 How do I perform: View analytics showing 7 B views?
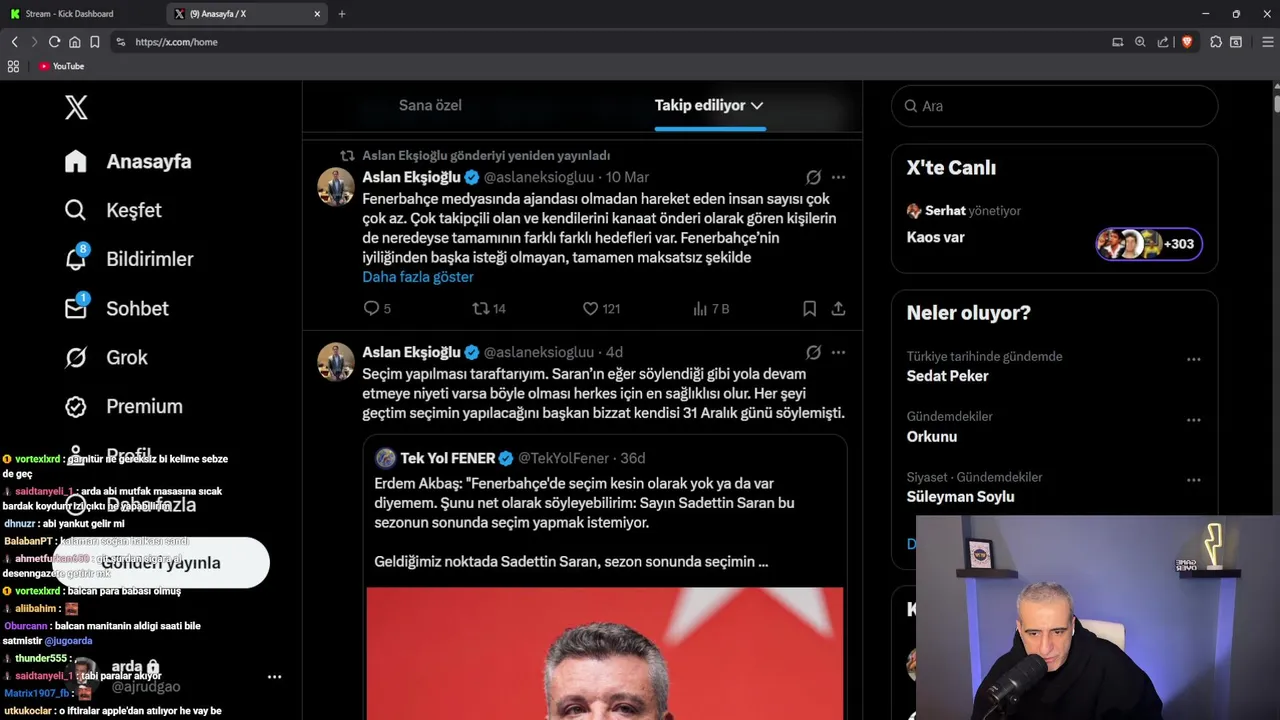(x=711, y=309)
